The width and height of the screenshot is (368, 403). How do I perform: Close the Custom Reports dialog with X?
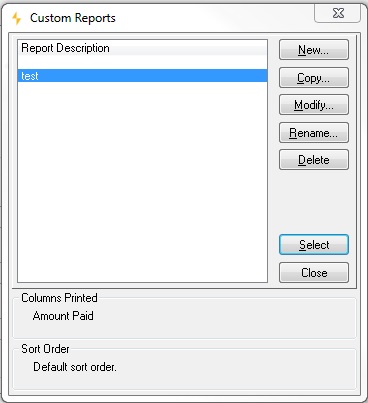(x=337, y=14)
